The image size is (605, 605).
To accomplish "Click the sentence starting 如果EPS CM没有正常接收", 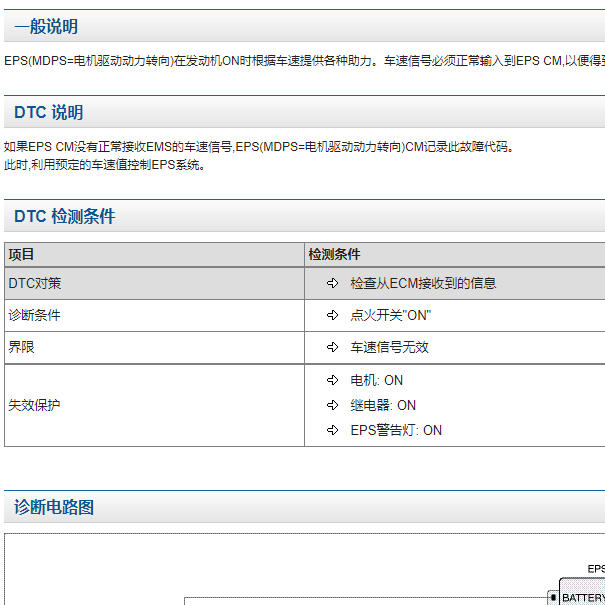I will coord(259,147).
